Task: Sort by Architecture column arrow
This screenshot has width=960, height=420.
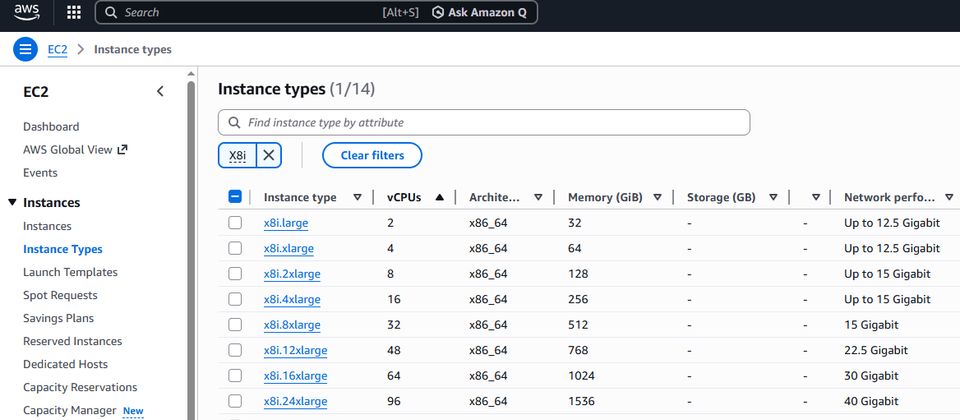Action: [x=538, y=197]
